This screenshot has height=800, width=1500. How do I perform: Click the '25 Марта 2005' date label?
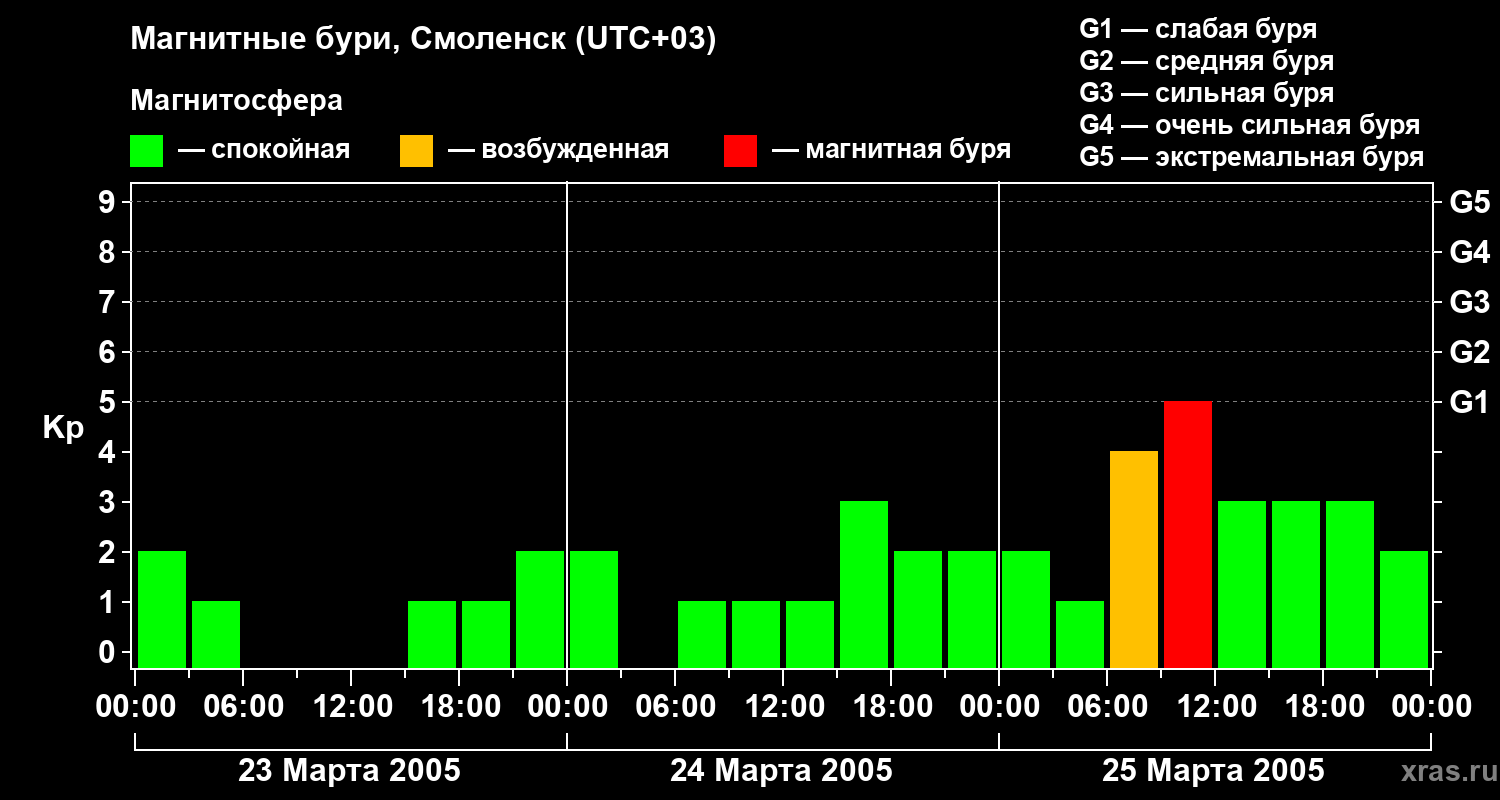point(1213,771)
